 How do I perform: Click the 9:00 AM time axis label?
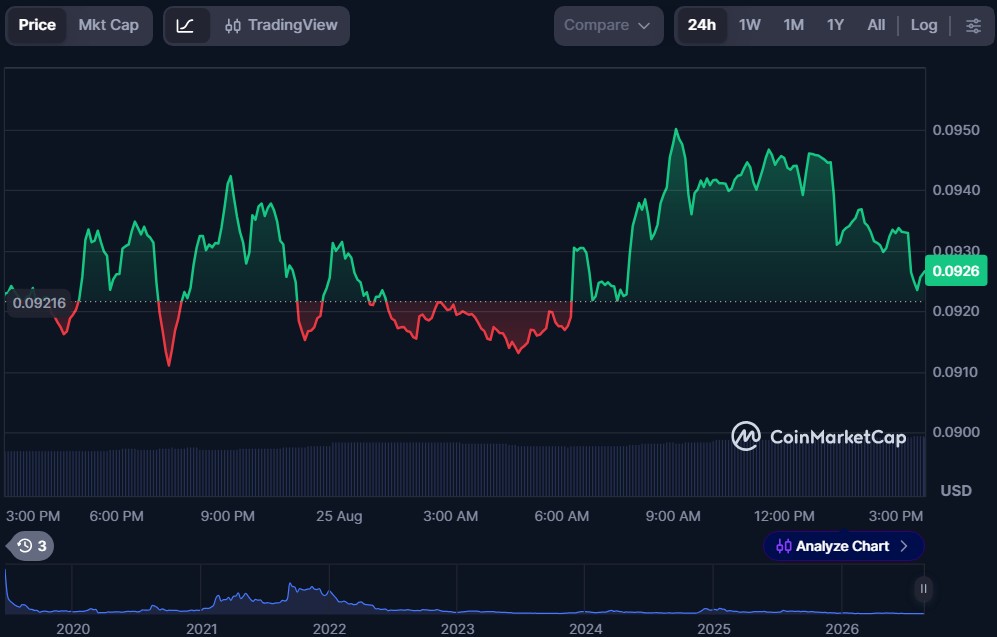coord(673,516)
